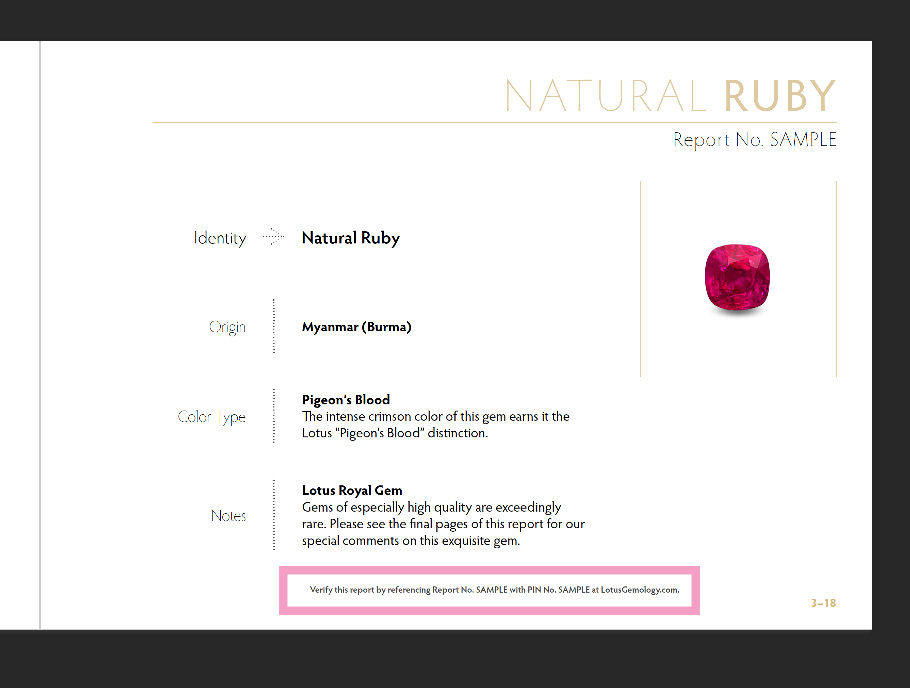This screenshot has width=910, height=688.
Task: Click the 'Notes' label
Action: (228, 516)
